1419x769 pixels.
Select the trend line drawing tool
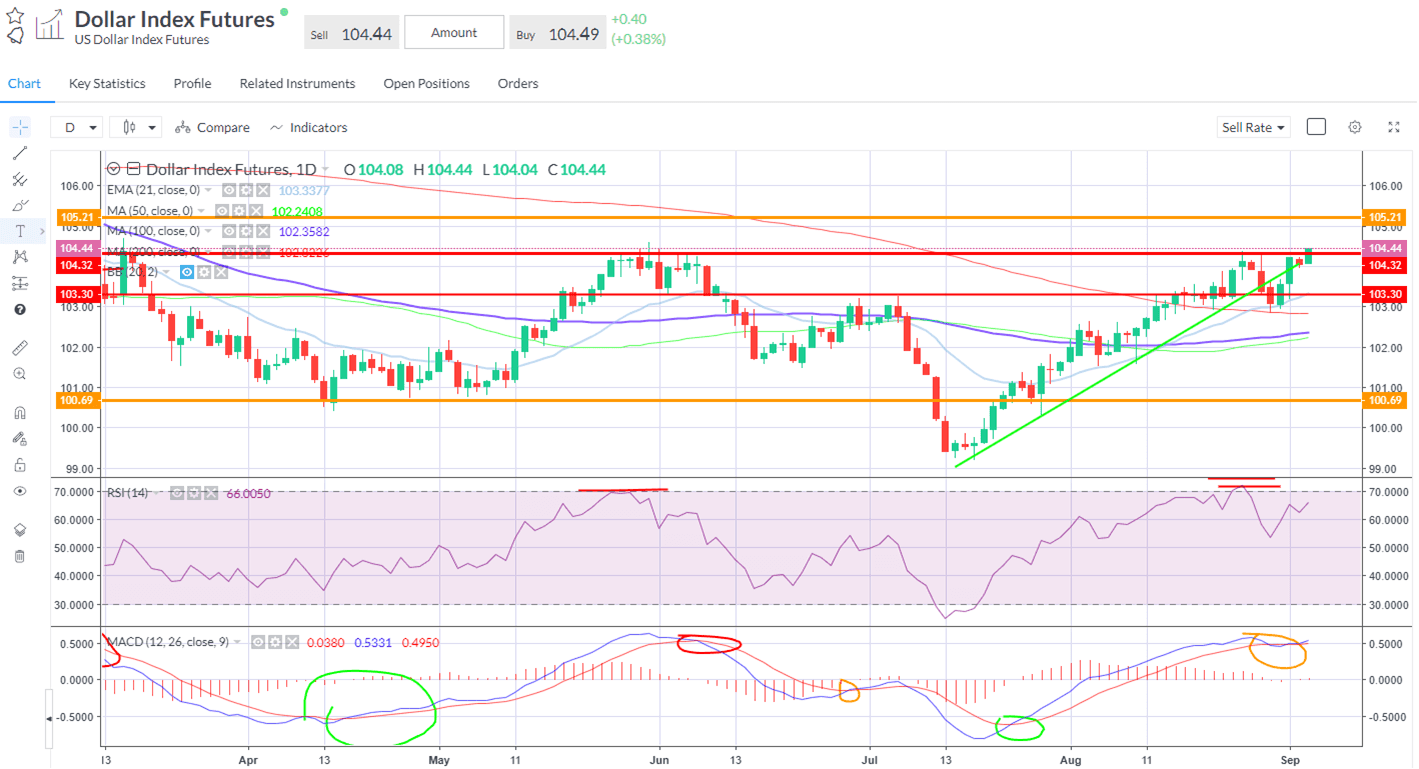(20, 153)
